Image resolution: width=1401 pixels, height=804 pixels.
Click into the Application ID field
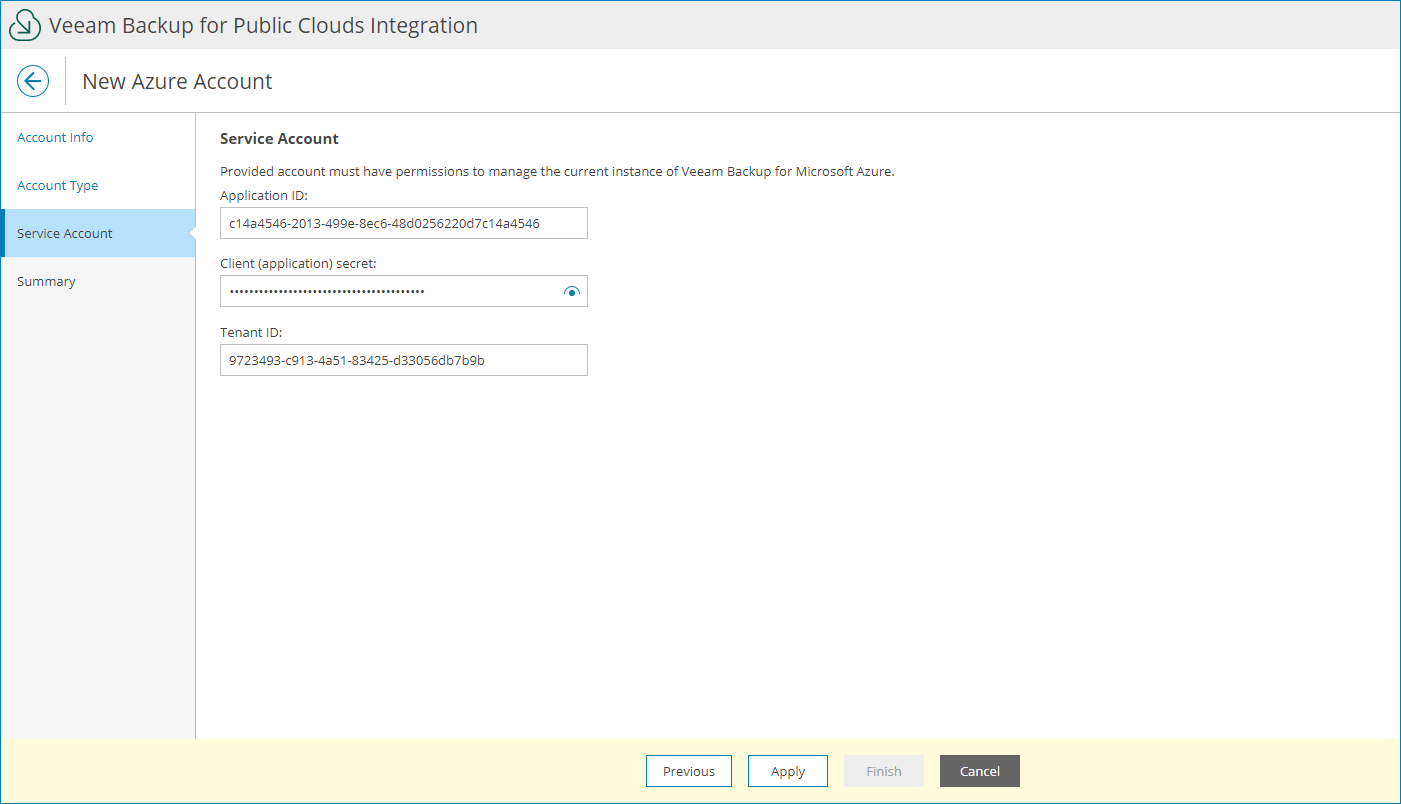403,224
